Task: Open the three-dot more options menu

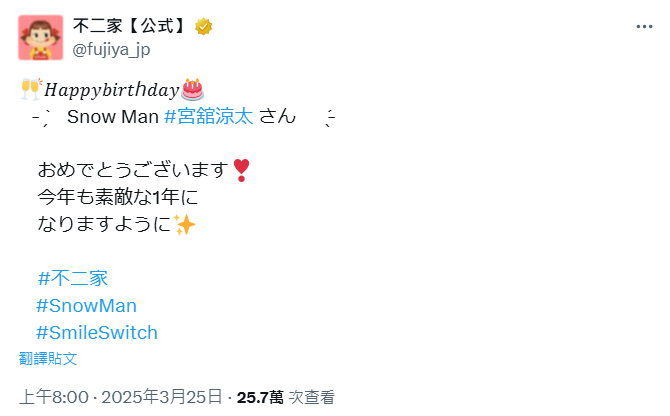Action: click(644, 27)
